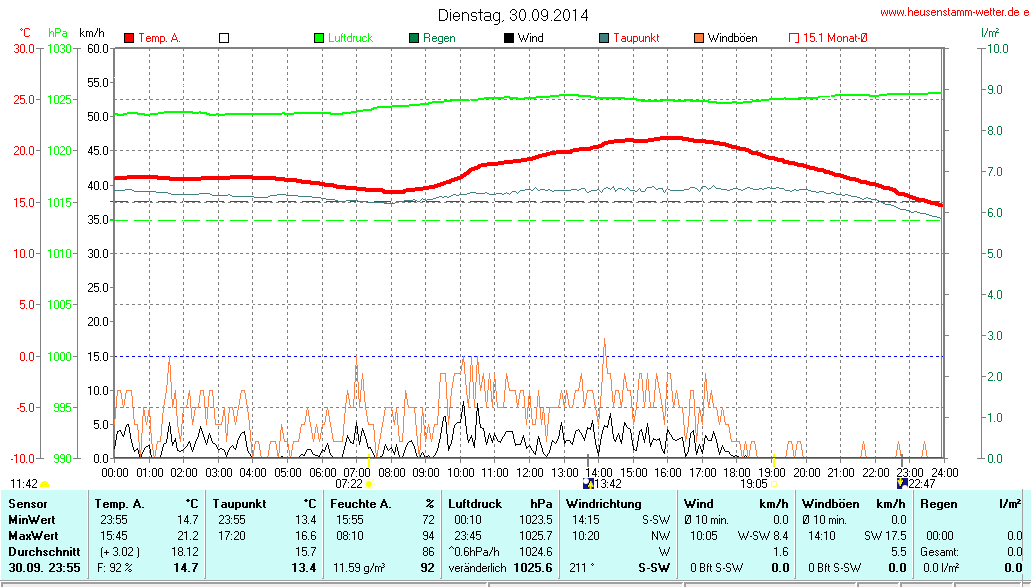Click the Wind legend label

[x=531, y=38]
